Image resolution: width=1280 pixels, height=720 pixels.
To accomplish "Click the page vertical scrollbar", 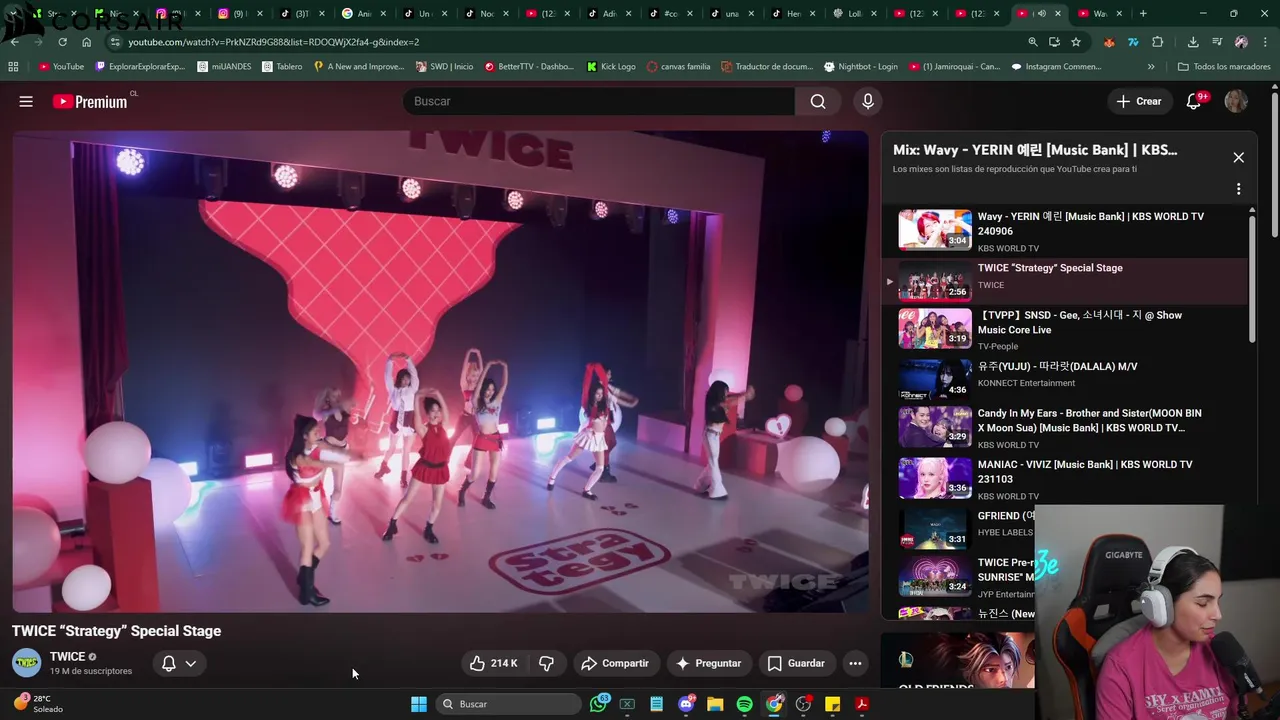I will pyautogui.click(x=1274, y=165).
